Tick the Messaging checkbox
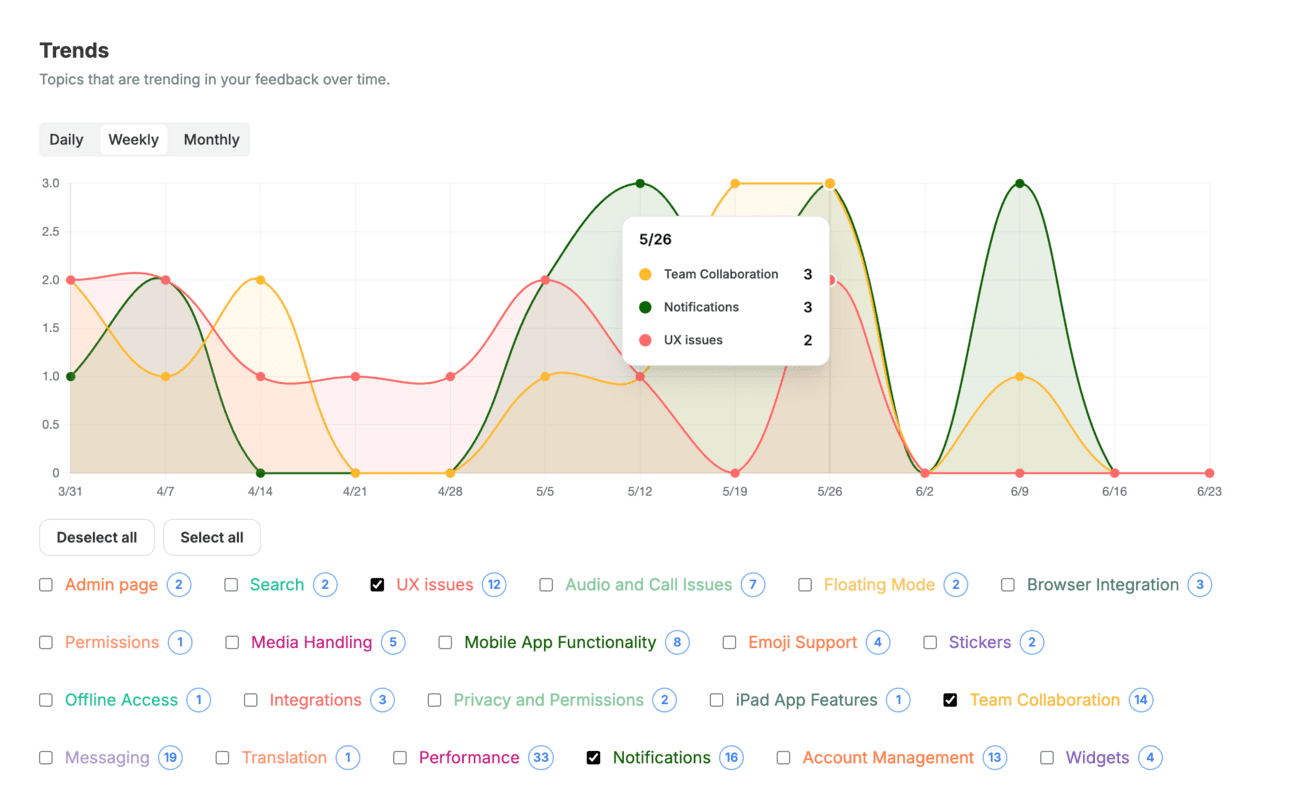Image resolution: width=1292 pixels, height=804 pixels. pyautogui.click(x=46, y=758)
